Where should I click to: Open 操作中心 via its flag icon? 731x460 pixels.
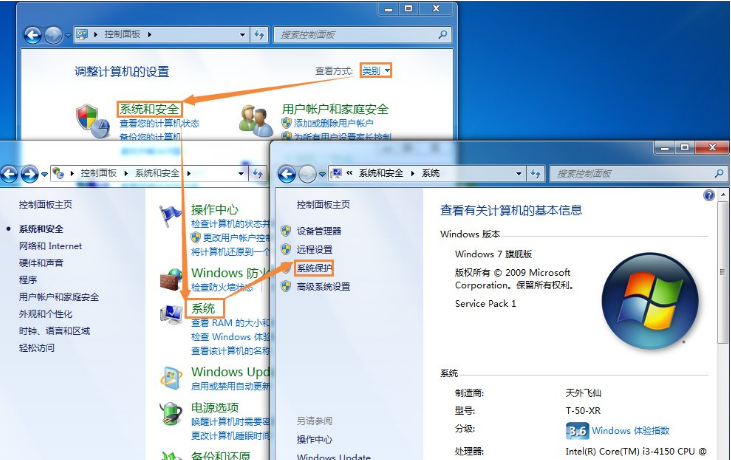pyautogui.click(x=172, y=215)
